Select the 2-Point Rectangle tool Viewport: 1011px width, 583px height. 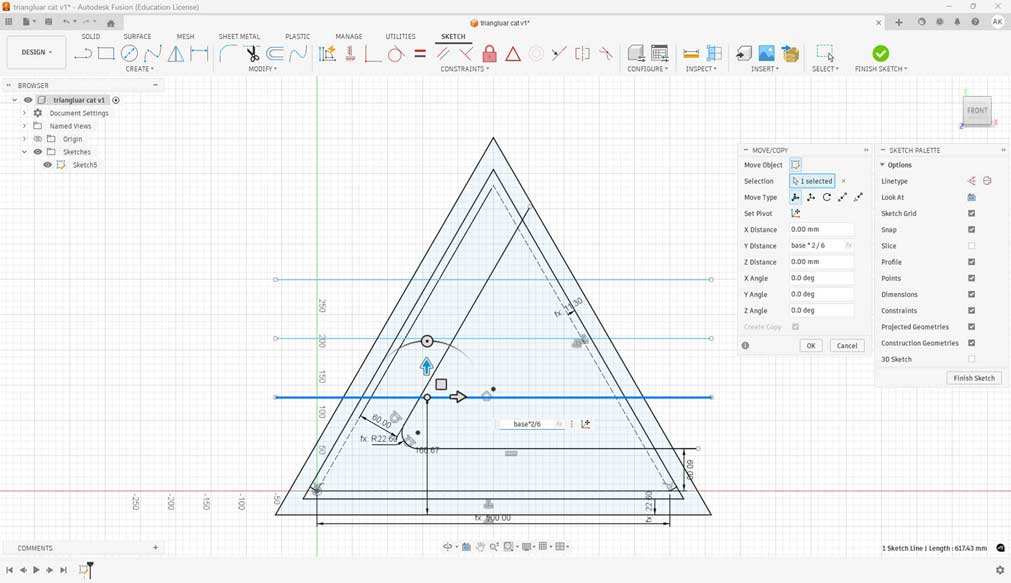pyautogui.click(x=106, y=54)
